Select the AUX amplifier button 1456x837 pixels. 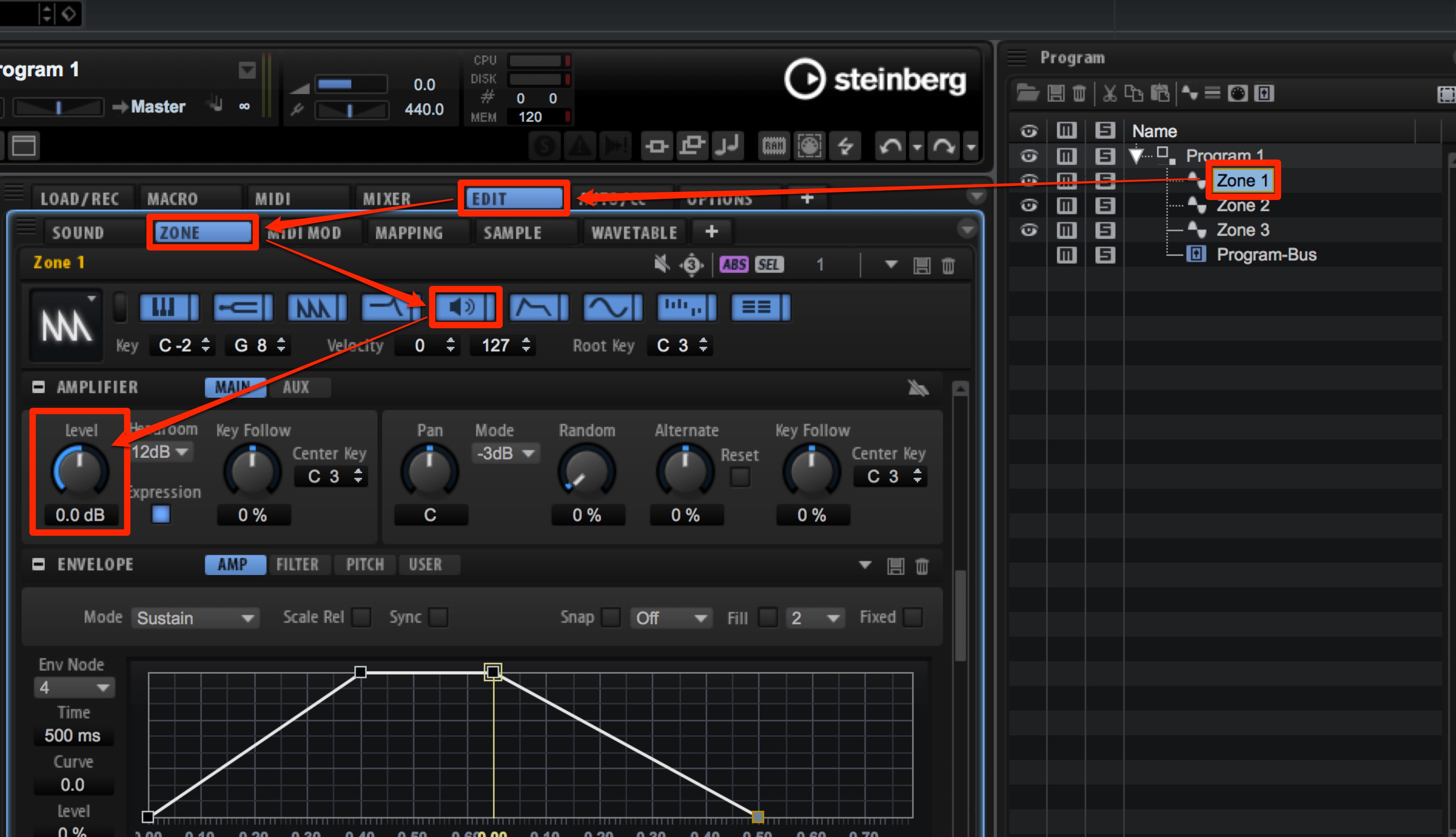tap(299, 387)
